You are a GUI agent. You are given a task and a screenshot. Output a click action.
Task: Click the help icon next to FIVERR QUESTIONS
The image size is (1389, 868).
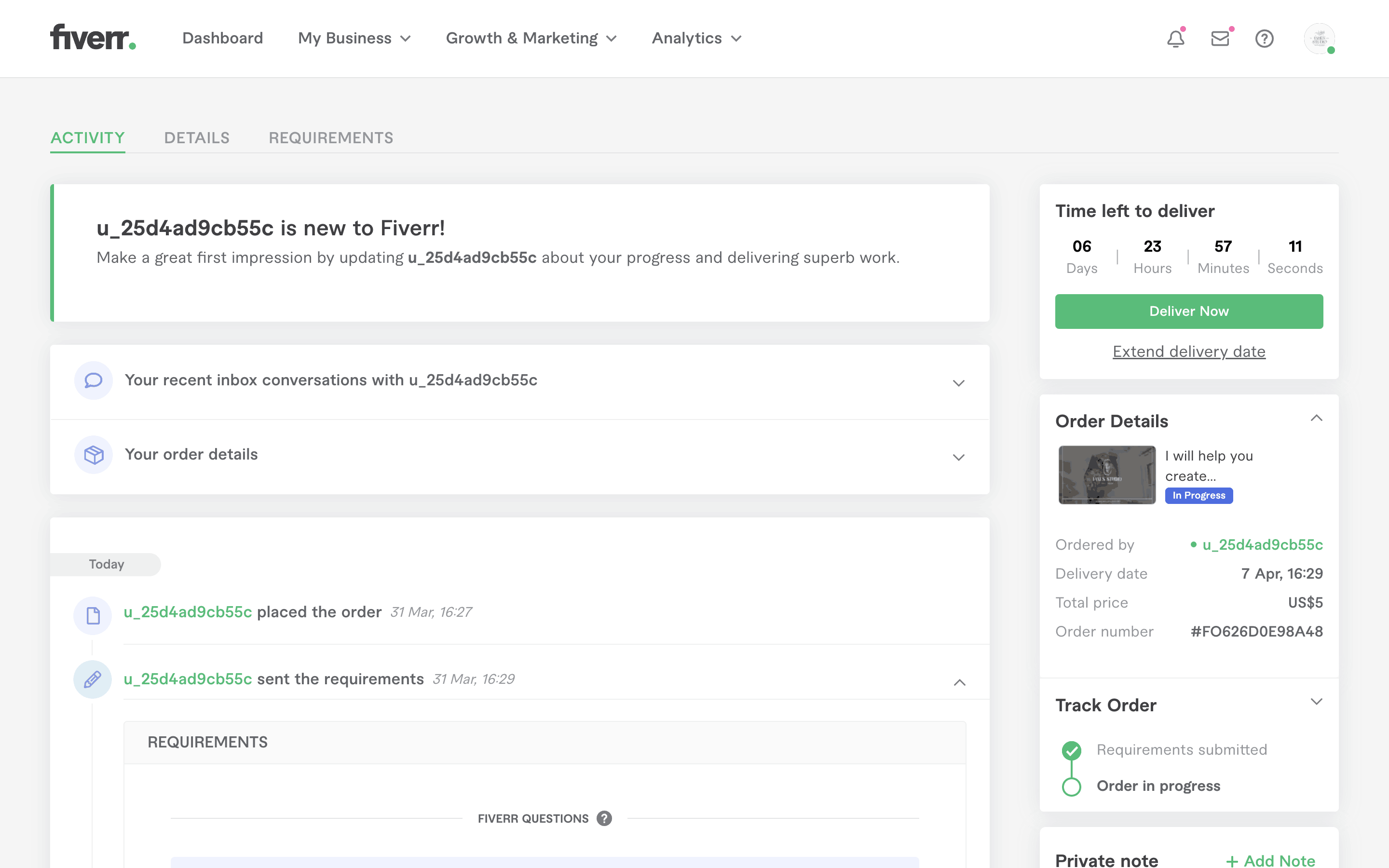point(603,818)
